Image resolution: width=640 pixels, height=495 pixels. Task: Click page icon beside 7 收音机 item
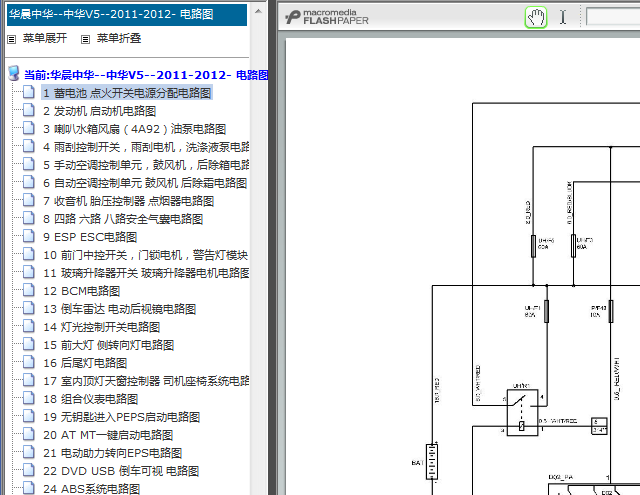click(x=29, y=200)
